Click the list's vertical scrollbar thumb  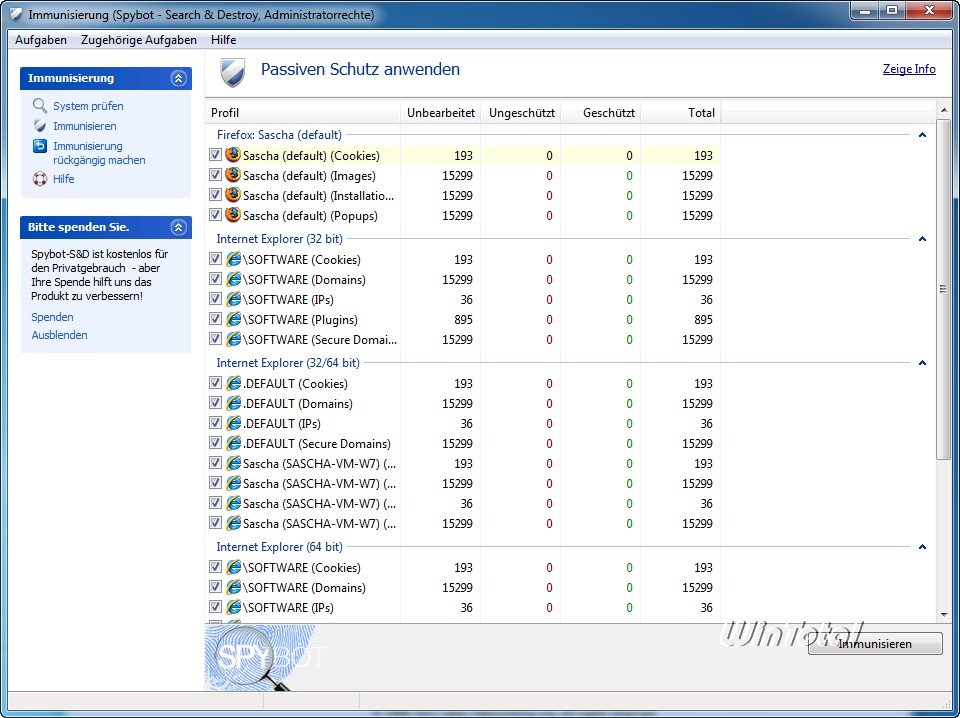pos(943,289)
